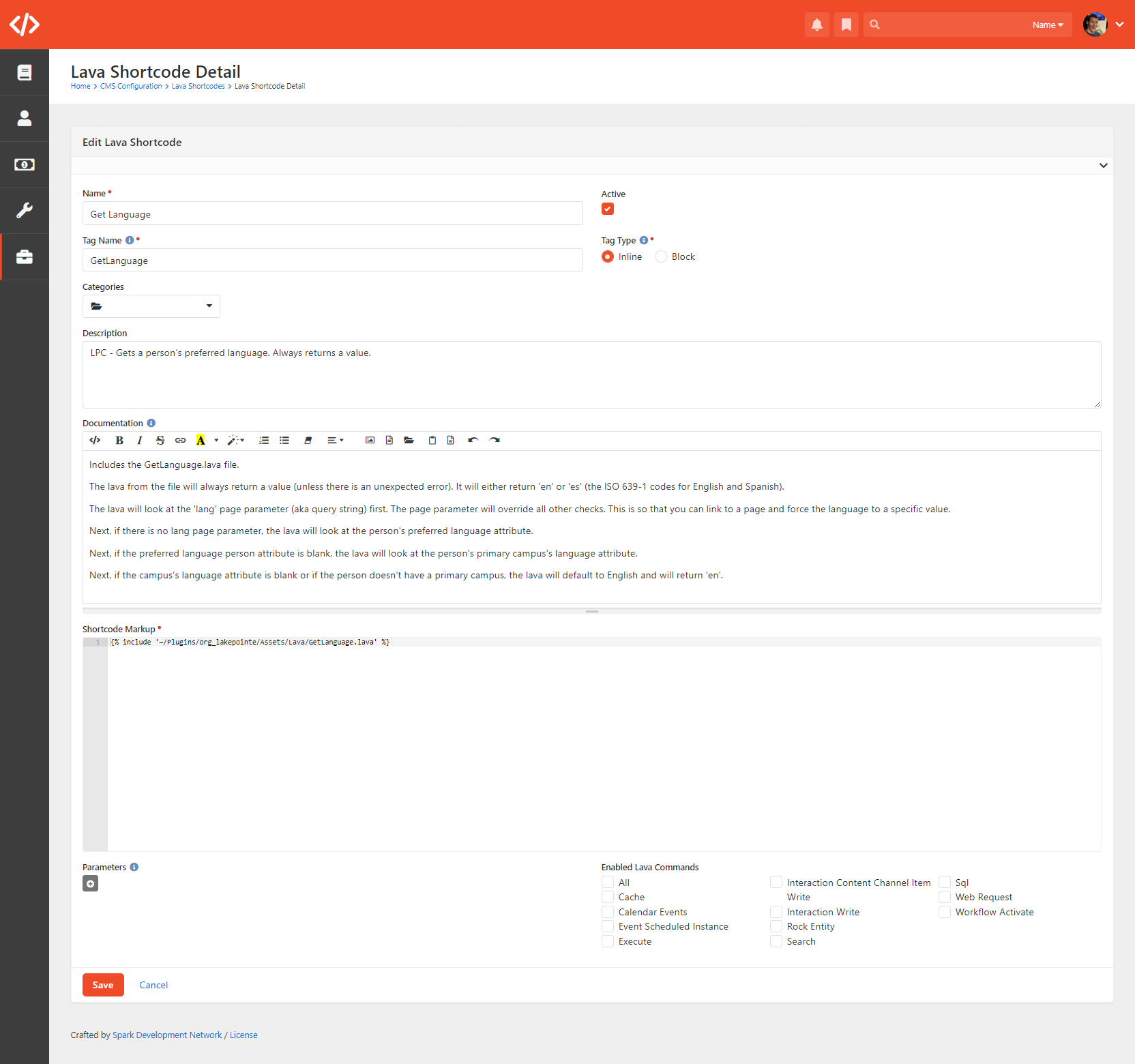Click into the Tag Name input field
1135x1064 pixels.
coord(333,260)
